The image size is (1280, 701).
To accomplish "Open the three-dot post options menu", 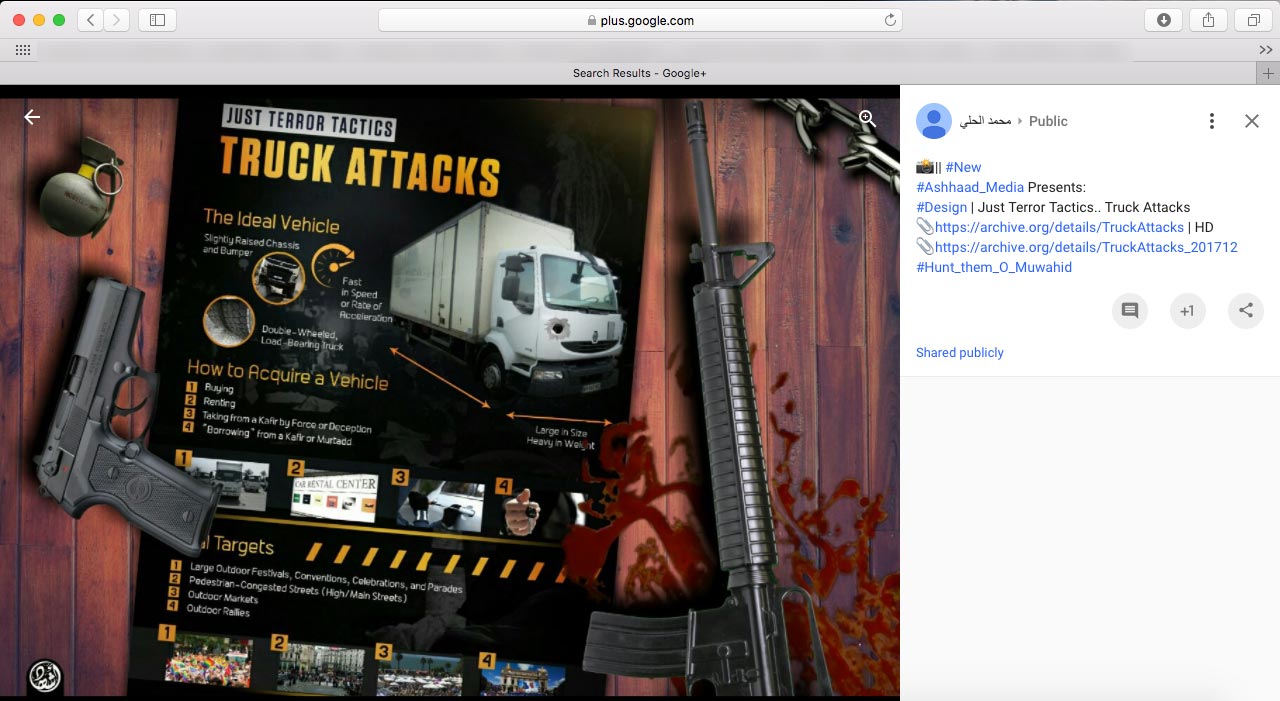I will (x=1211, y=121).
